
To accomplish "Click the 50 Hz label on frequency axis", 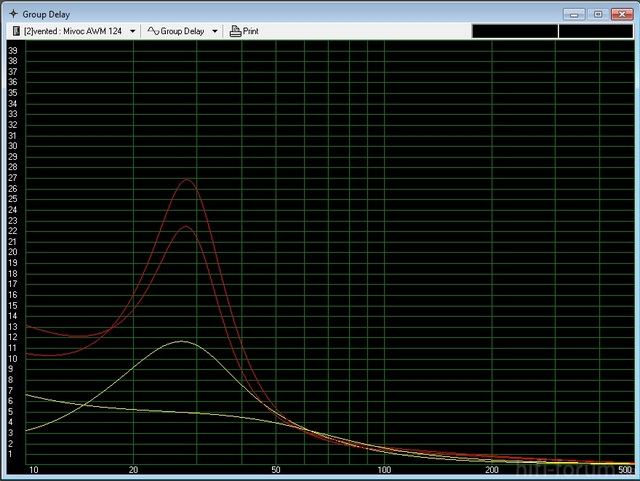I will click(x=276, y=470).
